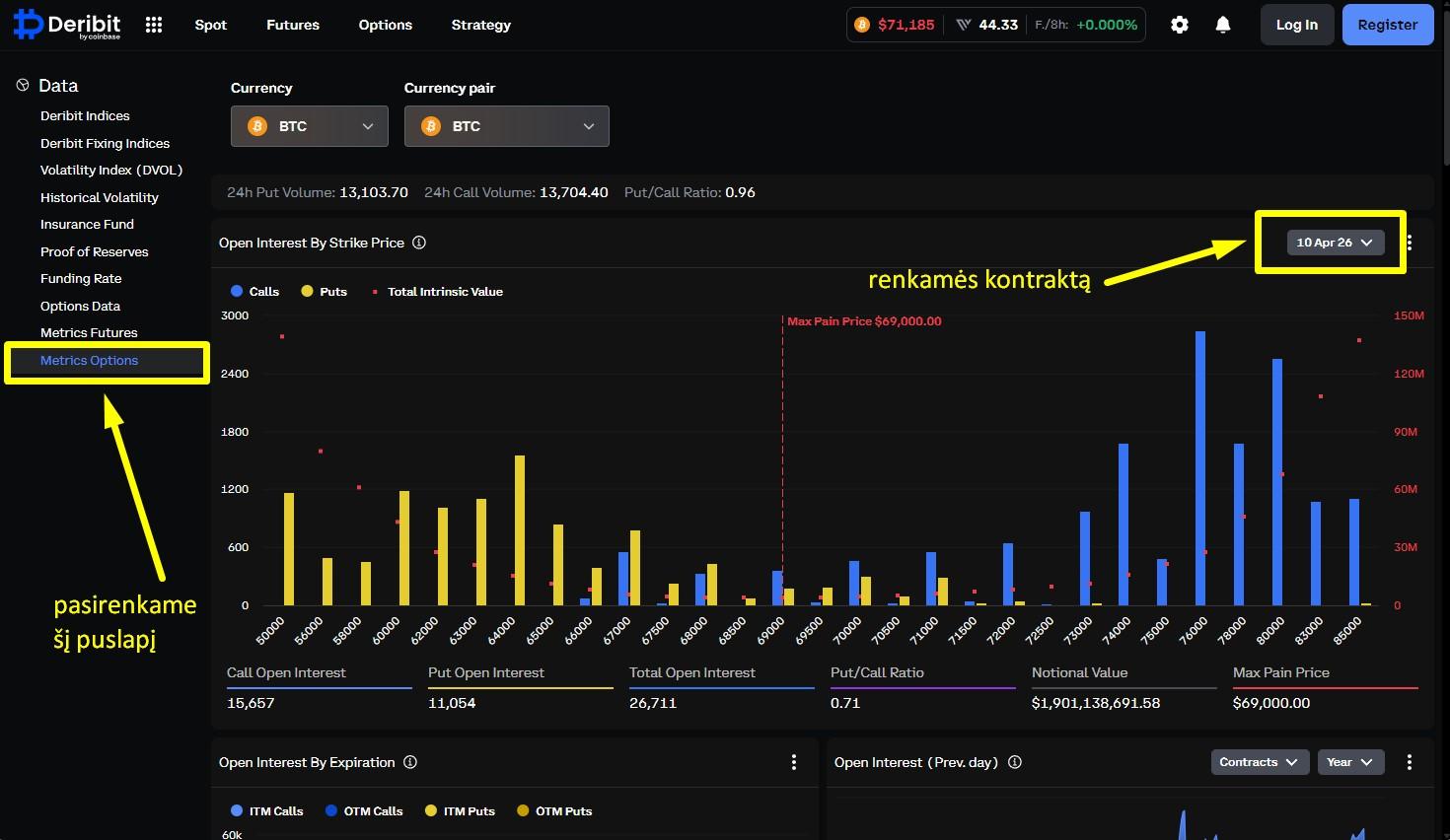Toggle Total Intrinsic Value legend item
Viewport: 1450px width, 840px height.
tap(438, 292)
